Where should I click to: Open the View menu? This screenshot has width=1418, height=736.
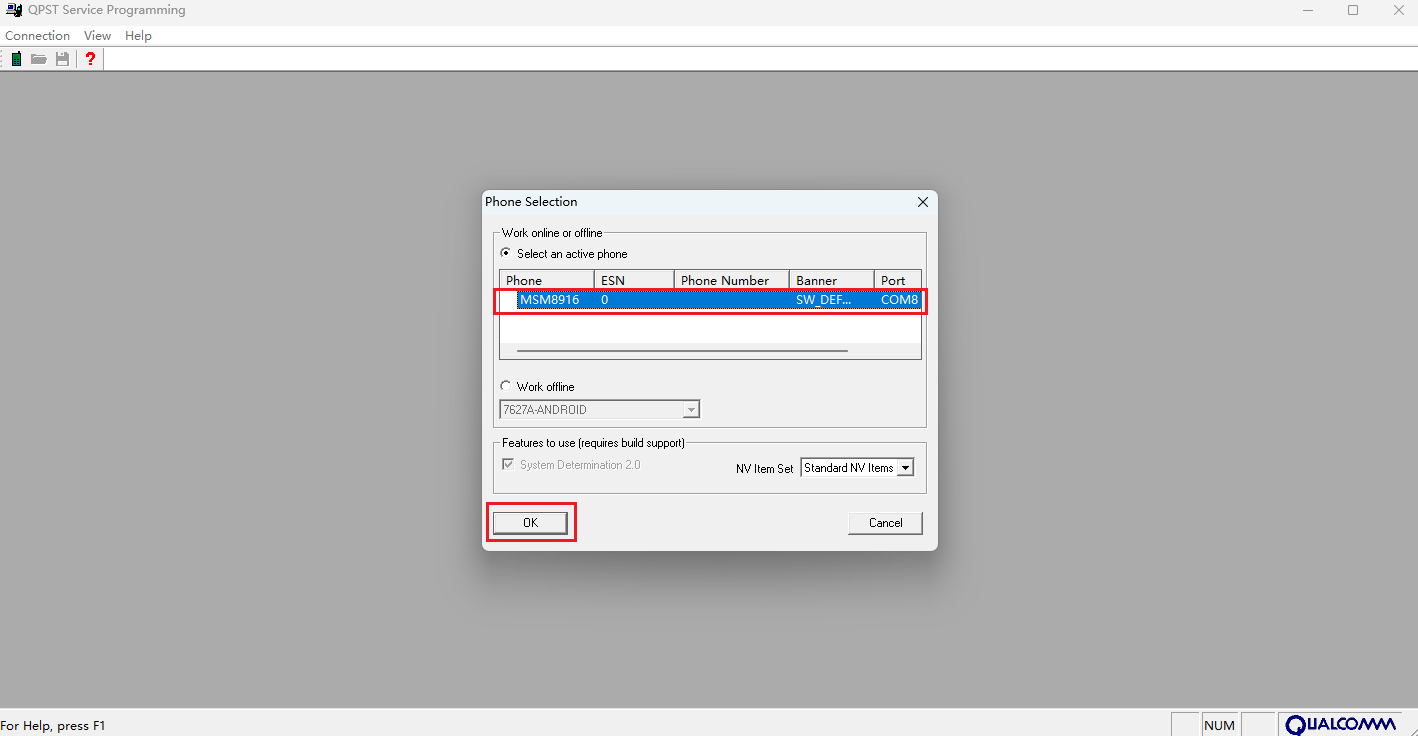click(97, 36)
